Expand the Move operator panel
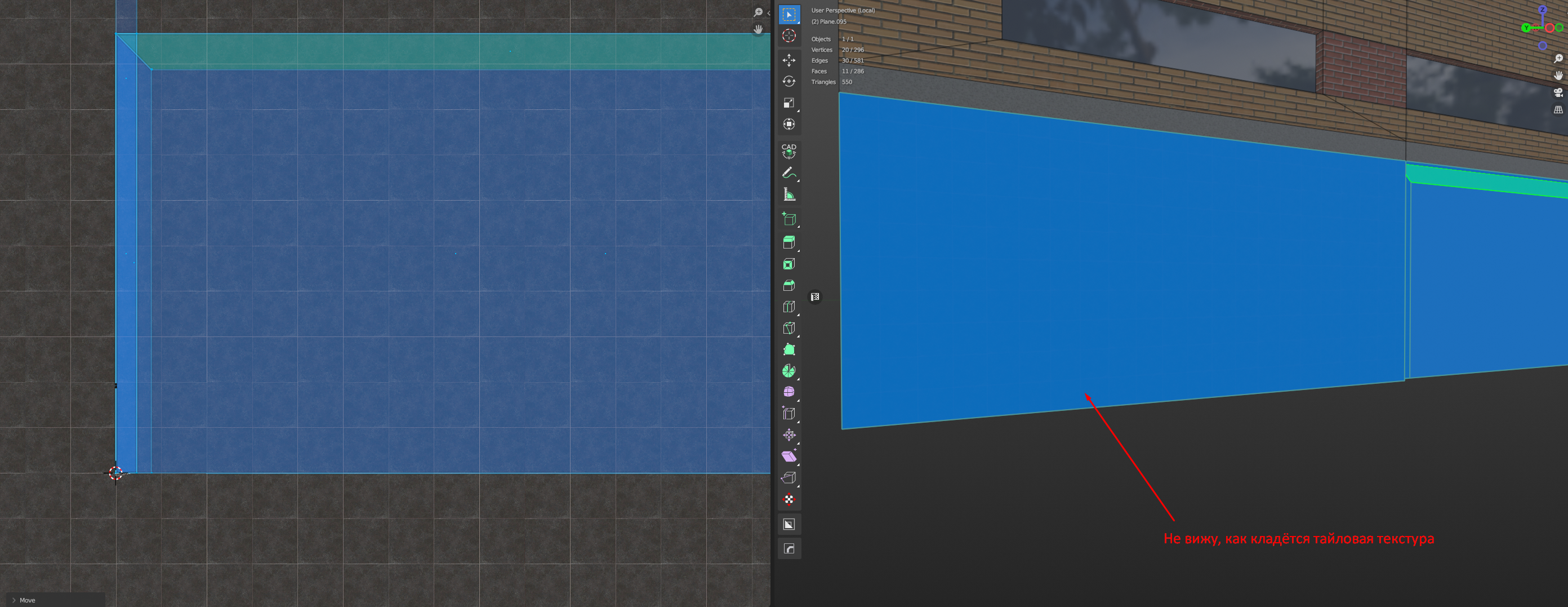The image size is (1568, 607). pos(14,600)
